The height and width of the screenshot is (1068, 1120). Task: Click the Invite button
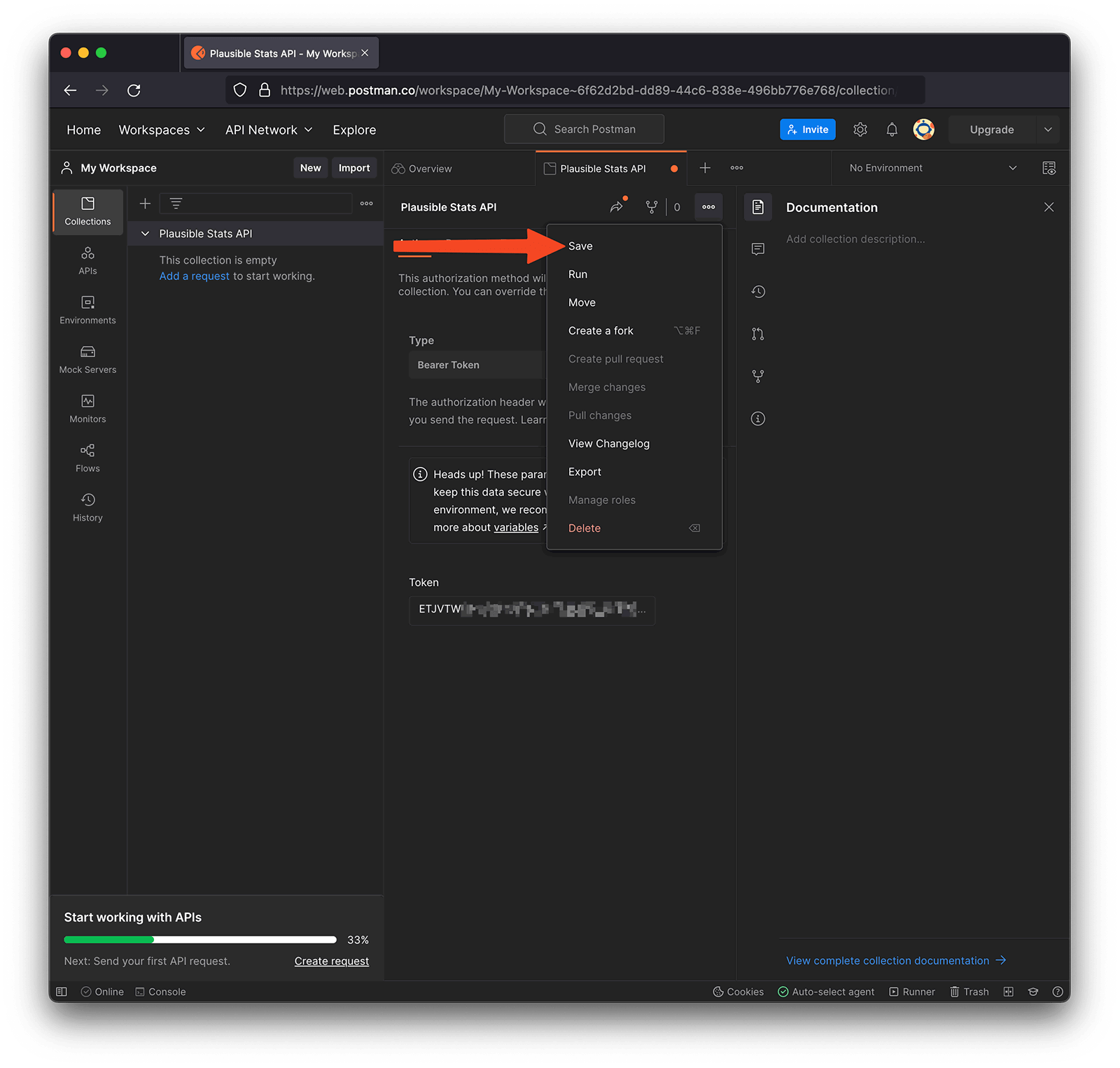[x=807, y=129]
